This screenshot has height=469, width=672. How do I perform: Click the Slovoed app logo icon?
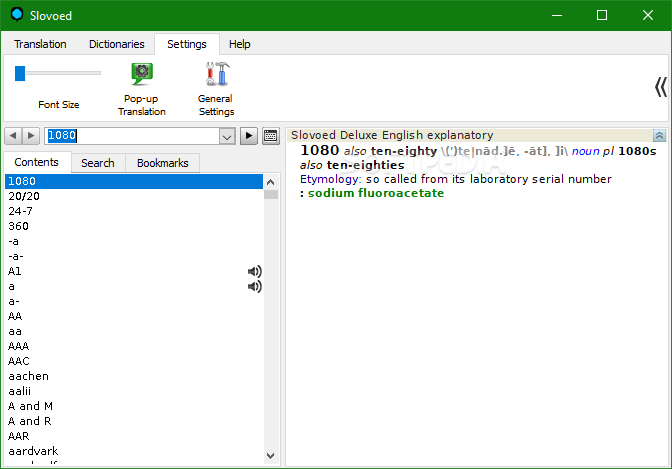(17, 15)
